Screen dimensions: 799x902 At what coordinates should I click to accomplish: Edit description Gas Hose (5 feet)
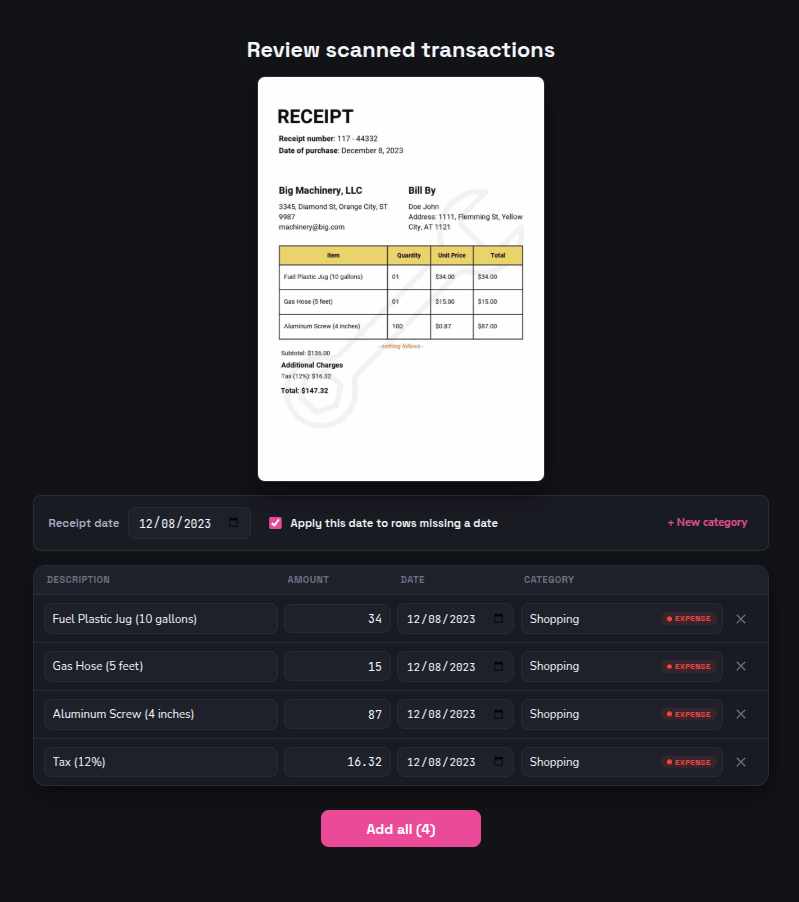pos(161,666)
